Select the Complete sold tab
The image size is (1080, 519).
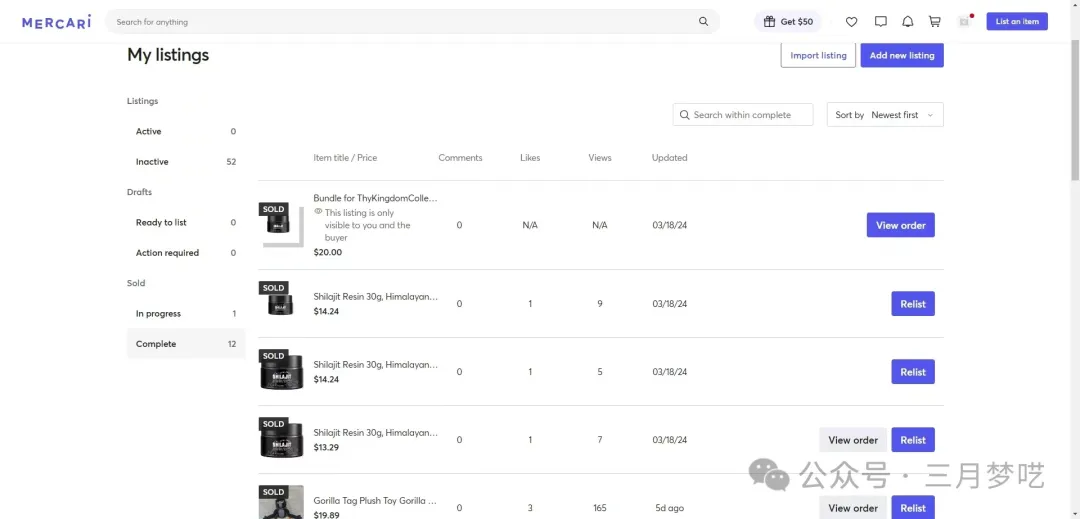click(x=186, y=343)
